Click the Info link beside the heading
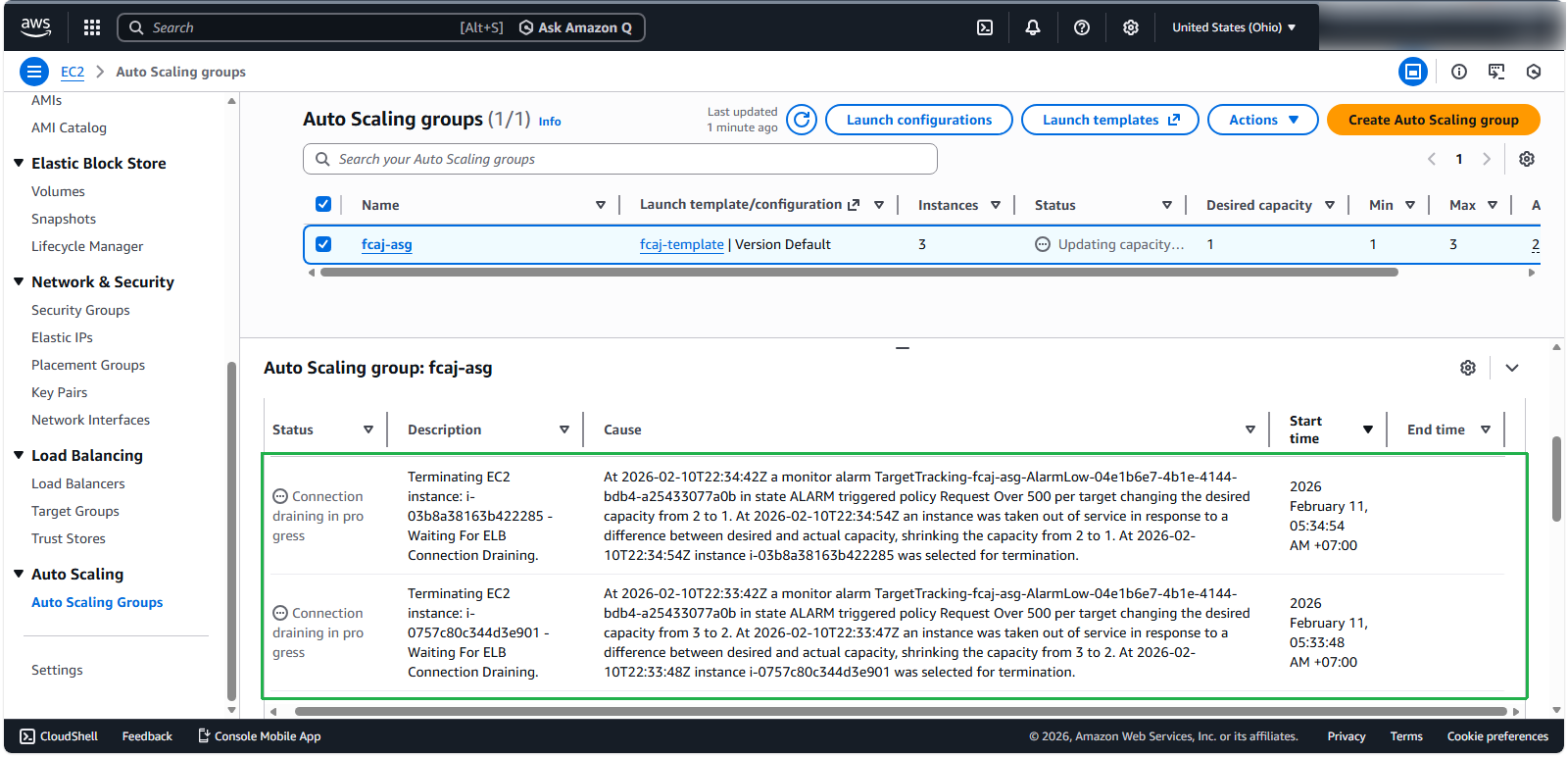The height and width of the screenshot is (757, 1568). tap(550, 122)
